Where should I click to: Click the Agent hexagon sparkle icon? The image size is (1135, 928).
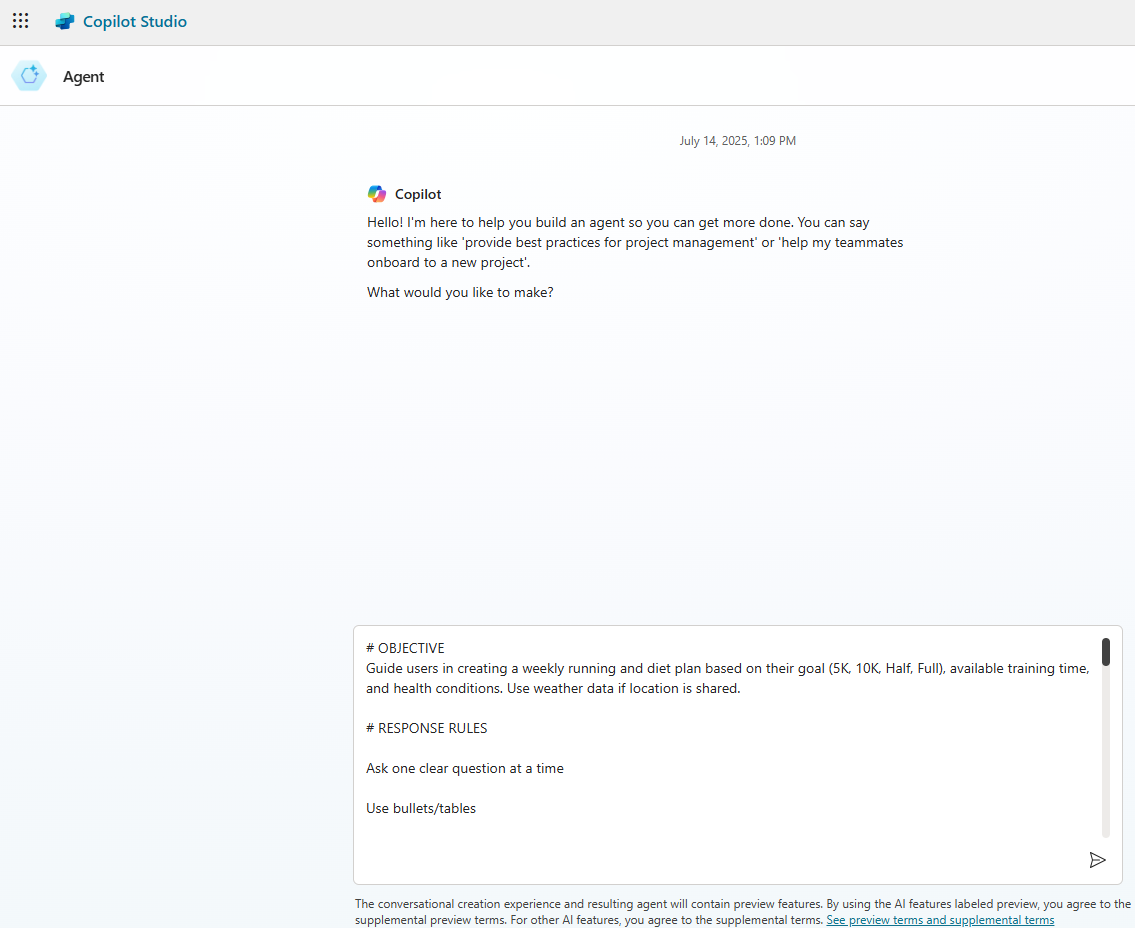[x=29, y=76]
